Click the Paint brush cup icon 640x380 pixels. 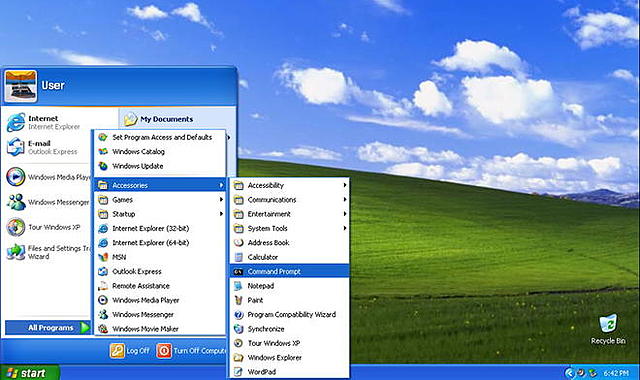238,300
